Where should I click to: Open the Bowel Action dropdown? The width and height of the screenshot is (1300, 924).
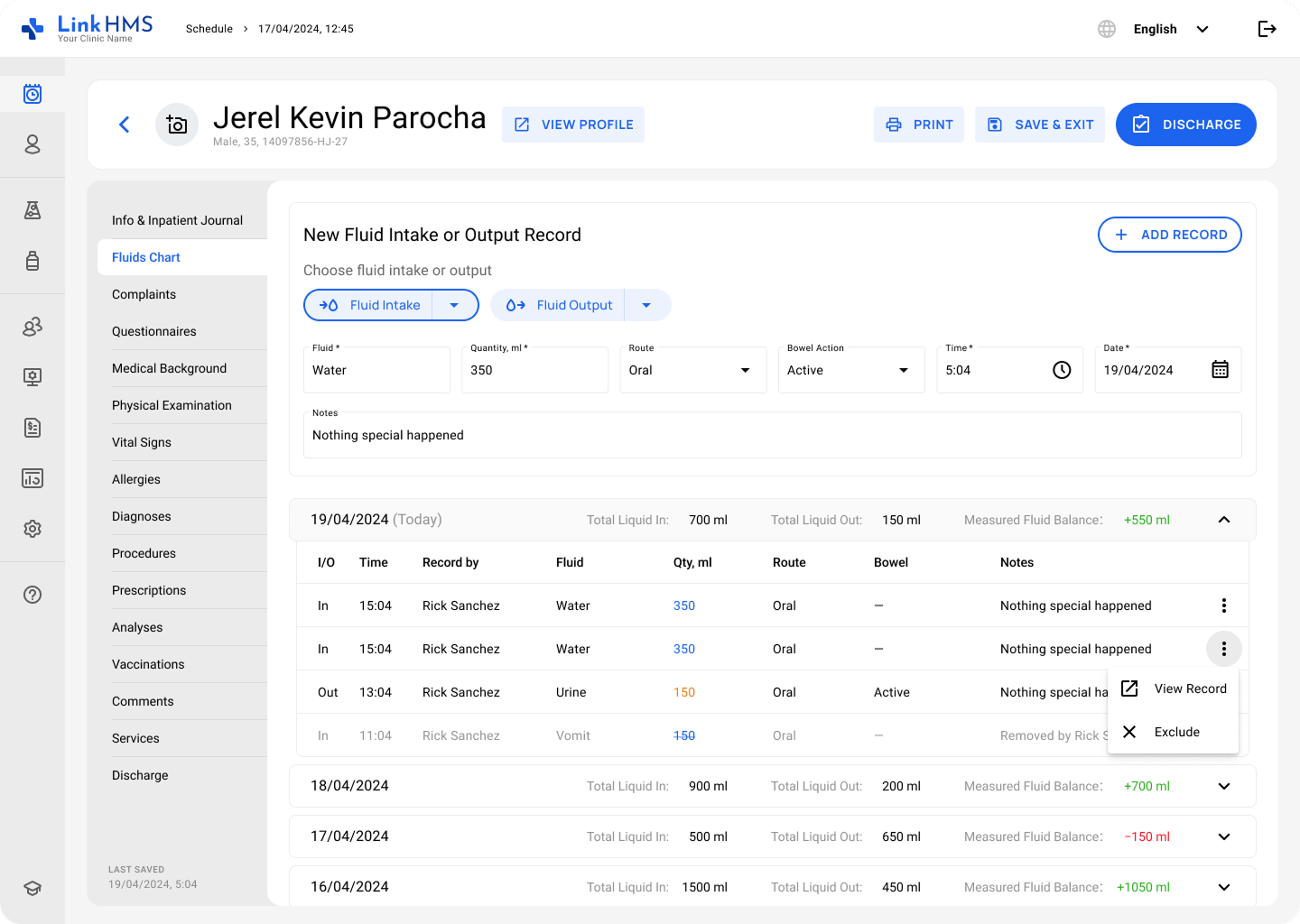[x=850, y=370]
